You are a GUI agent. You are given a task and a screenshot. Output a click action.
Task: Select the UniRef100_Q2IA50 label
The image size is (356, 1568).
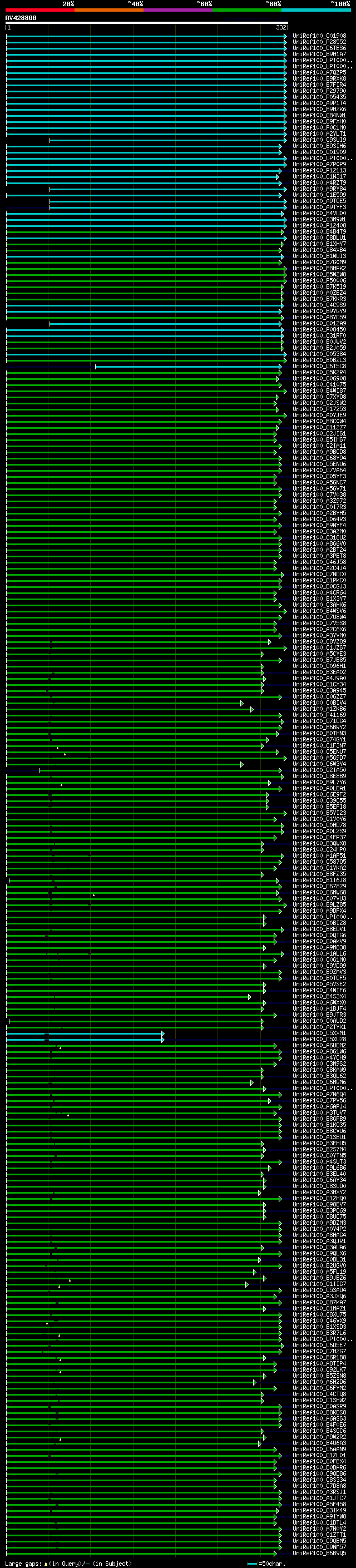(319, 770)
